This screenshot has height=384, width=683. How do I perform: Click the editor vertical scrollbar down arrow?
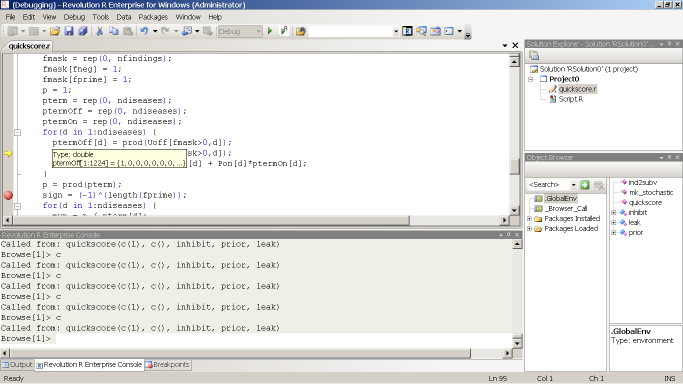[514, 210]
